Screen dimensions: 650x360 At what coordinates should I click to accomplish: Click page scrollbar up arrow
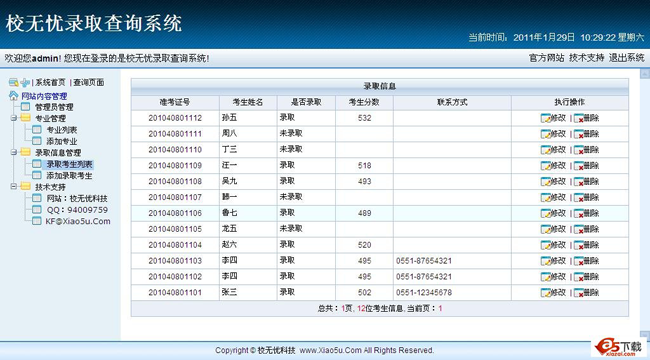tap(645, 73)
